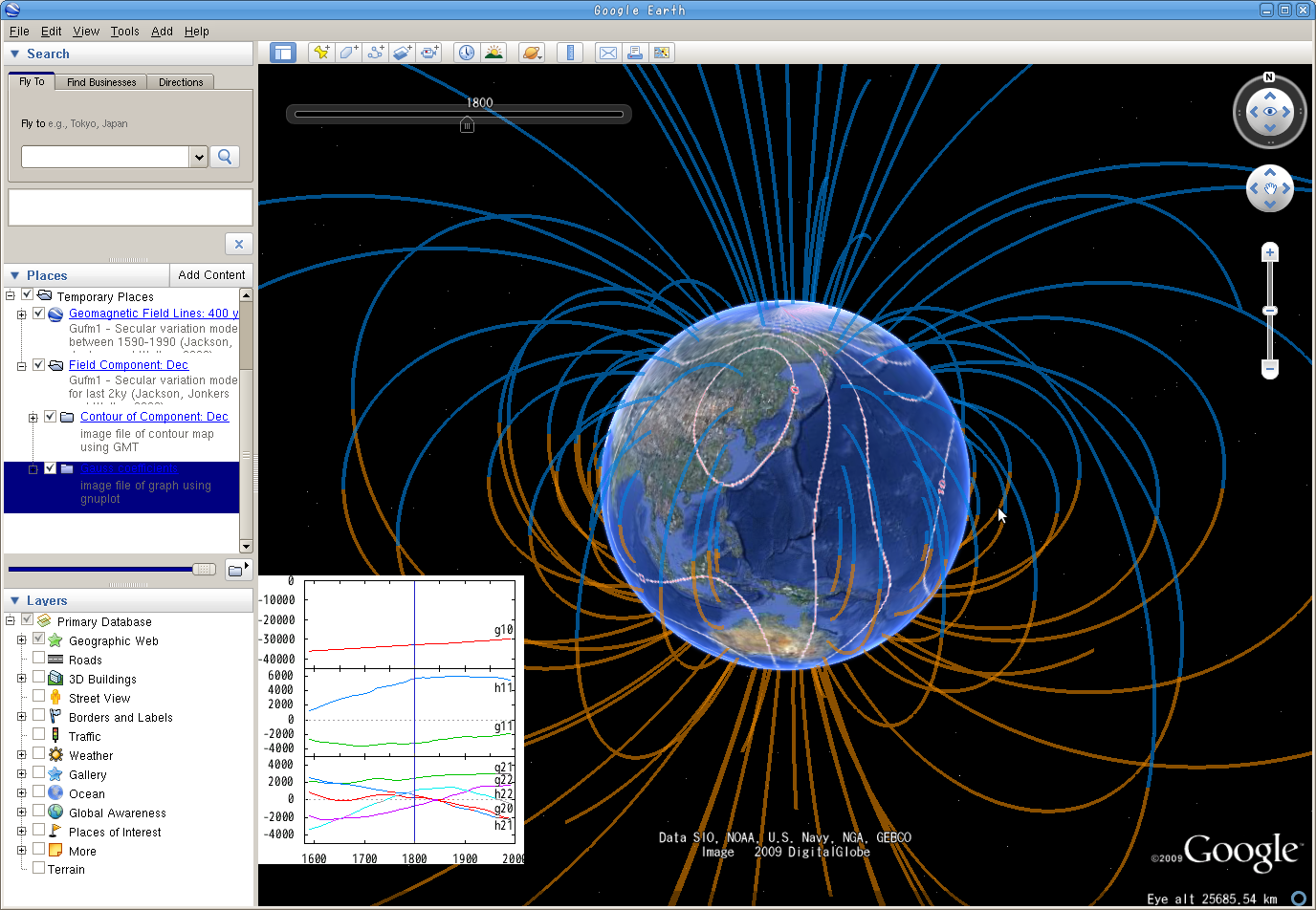This screenshot has width=1316, height=910.
Task: Click the 1800 time slider handle
Action: click(467, 124)
